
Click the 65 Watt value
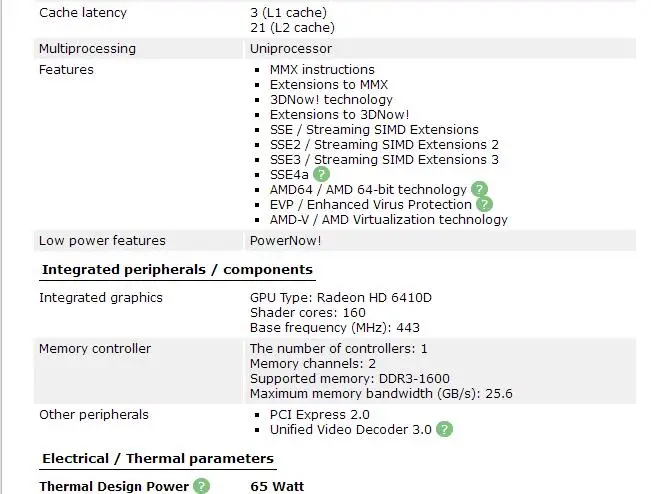click(x=277, y=487)
